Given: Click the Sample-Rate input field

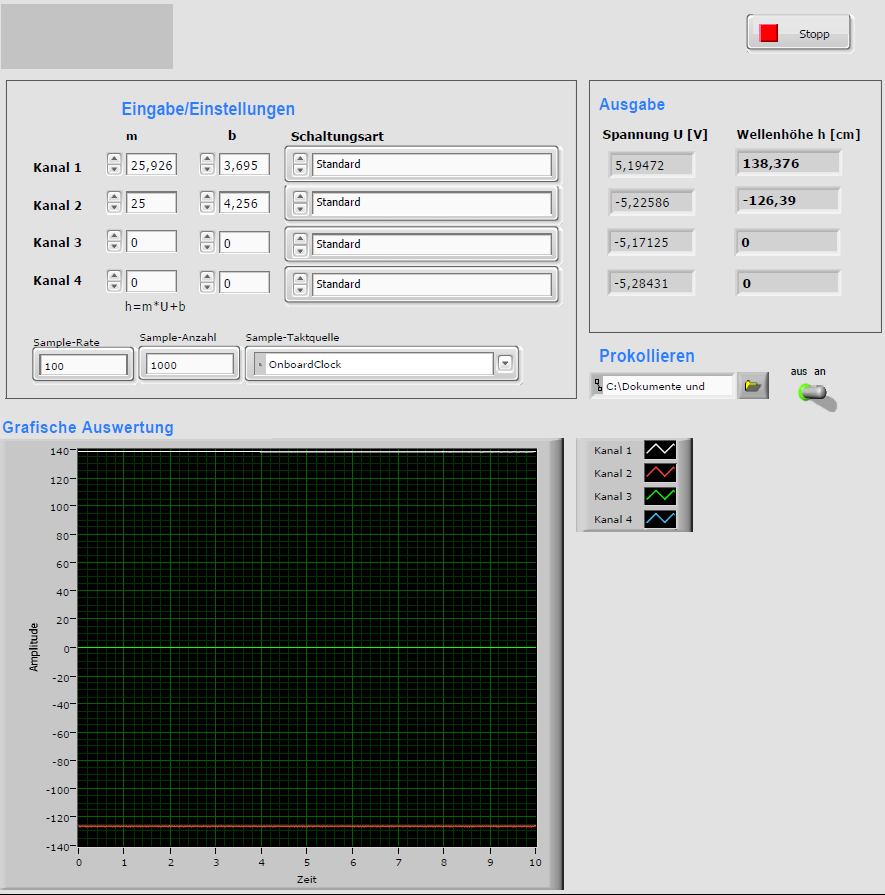Looking at the screenshot, I should tap(84, 366).
